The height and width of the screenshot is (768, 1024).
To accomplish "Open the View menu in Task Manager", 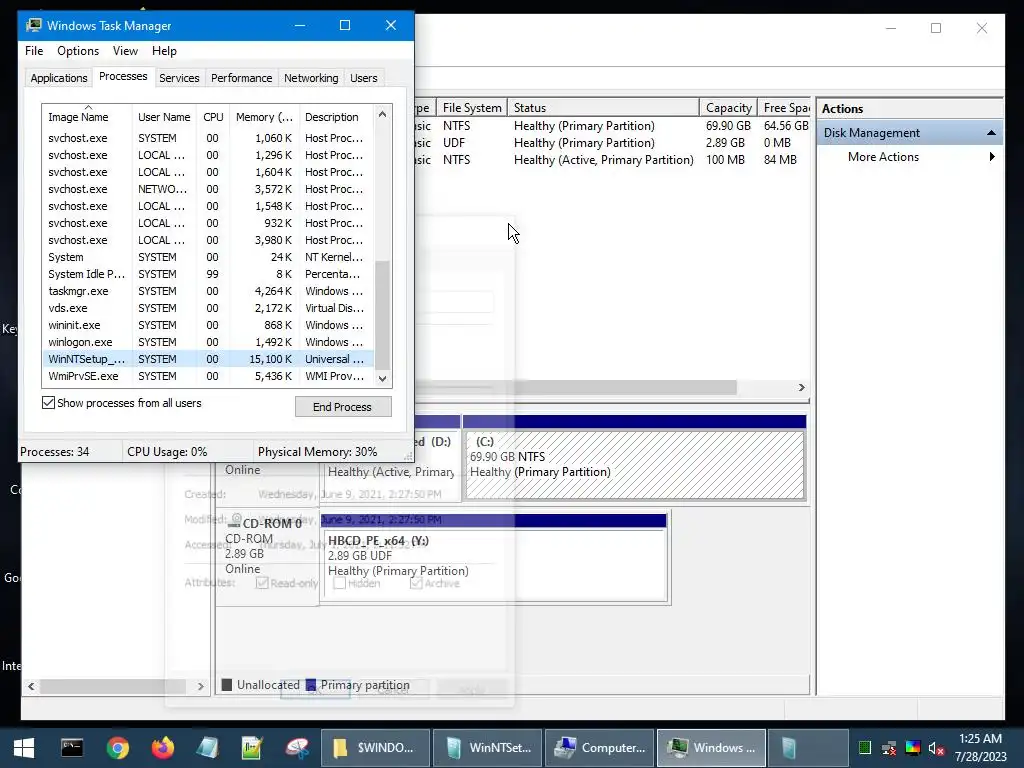I will click(x=125, y=51).
